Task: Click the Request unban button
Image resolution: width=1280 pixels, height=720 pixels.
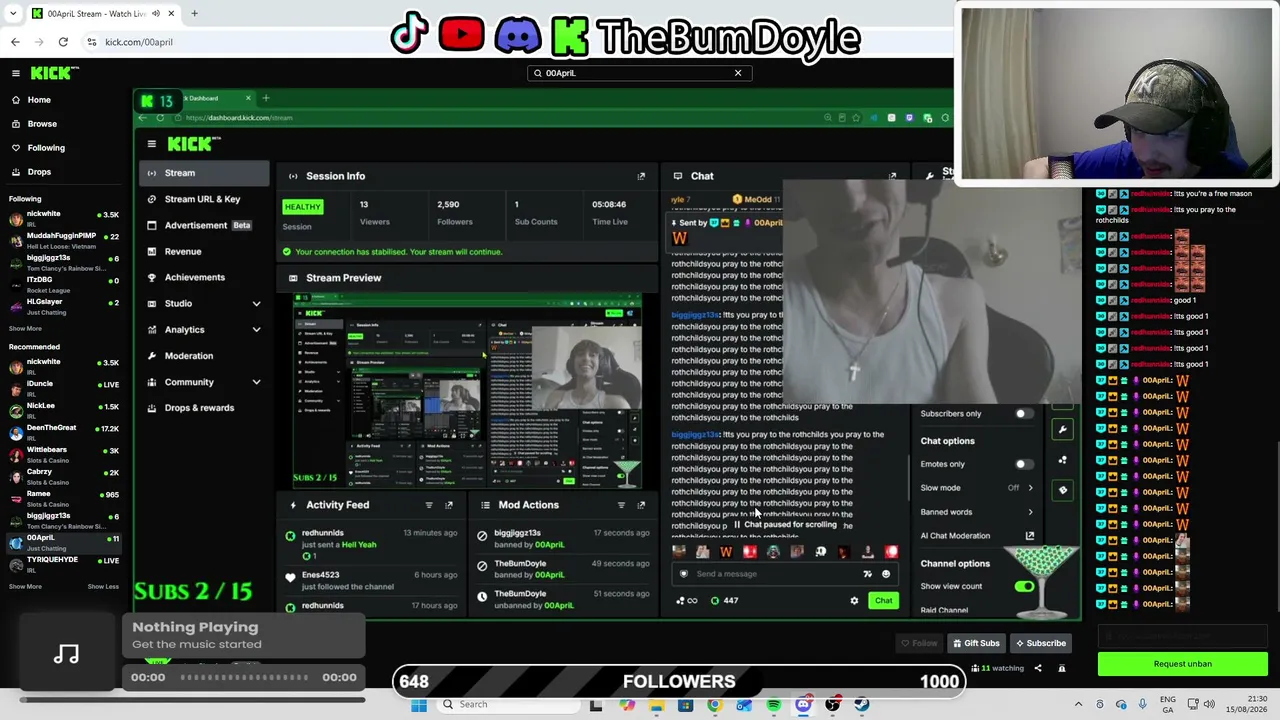Action: point(1183,664)
